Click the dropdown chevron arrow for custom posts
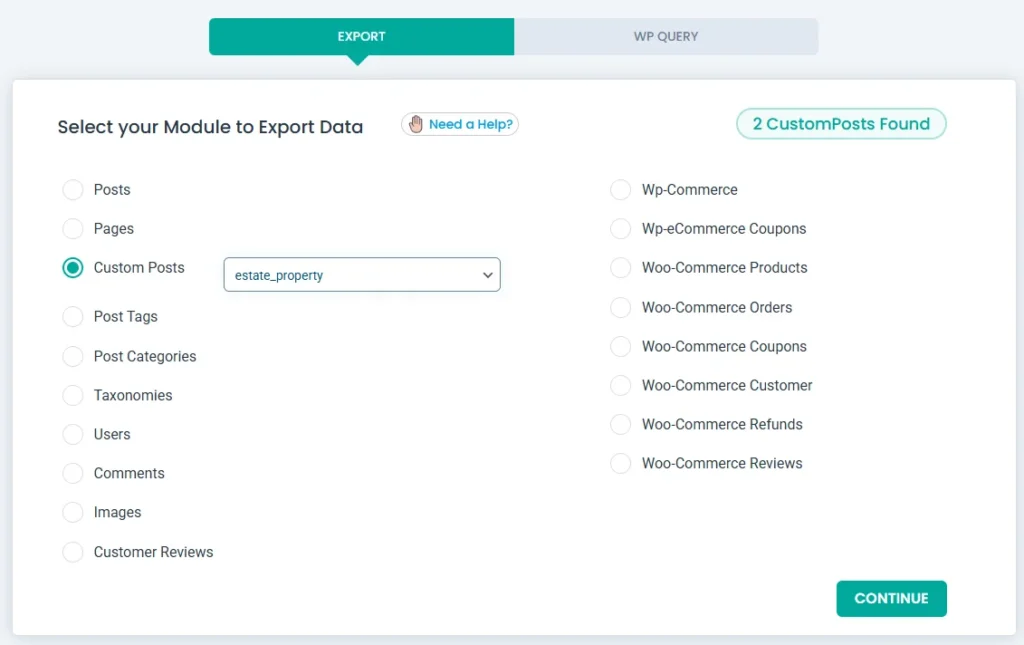 click(487, 275)
